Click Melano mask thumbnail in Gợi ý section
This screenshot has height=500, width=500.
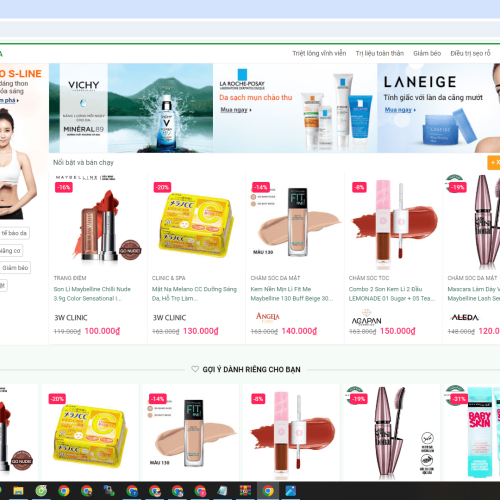coord(91,433)
